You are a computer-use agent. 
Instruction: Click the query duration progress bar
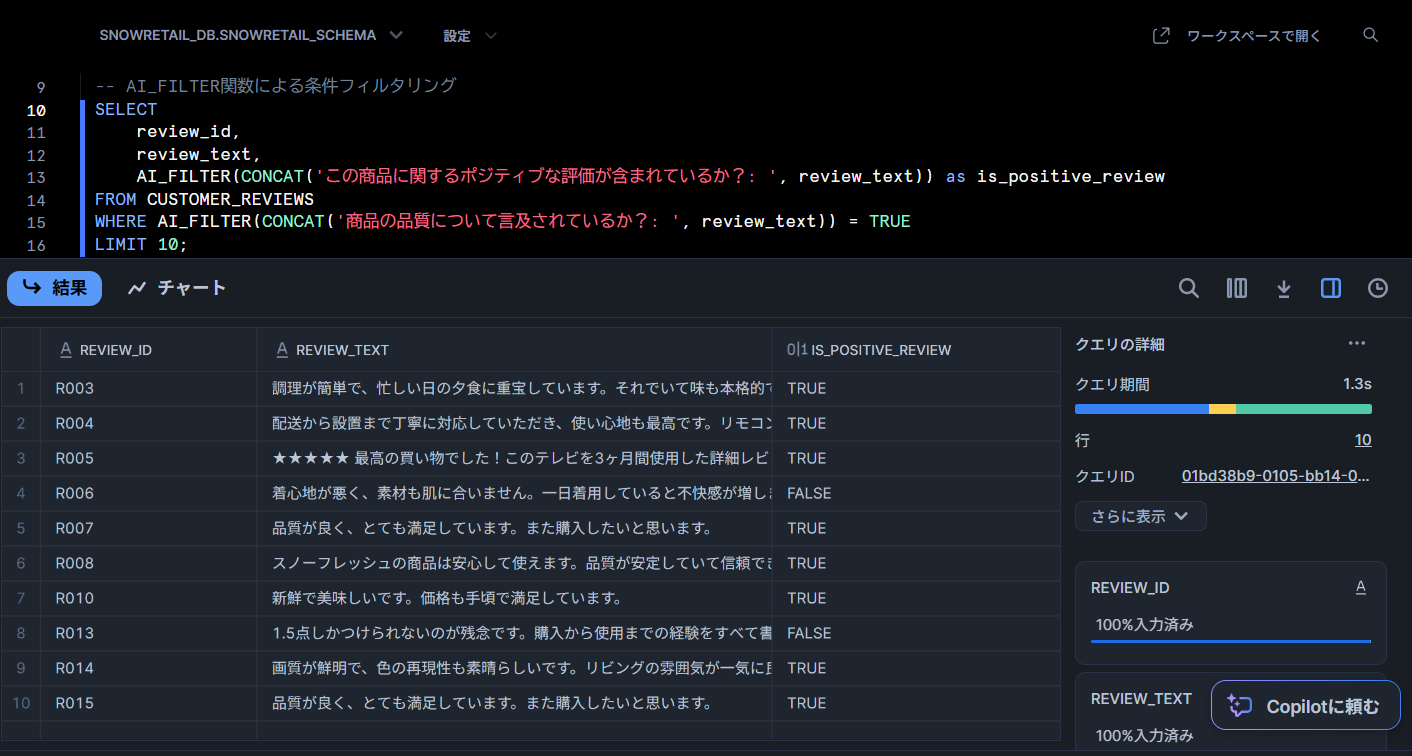pos(1223,409)
